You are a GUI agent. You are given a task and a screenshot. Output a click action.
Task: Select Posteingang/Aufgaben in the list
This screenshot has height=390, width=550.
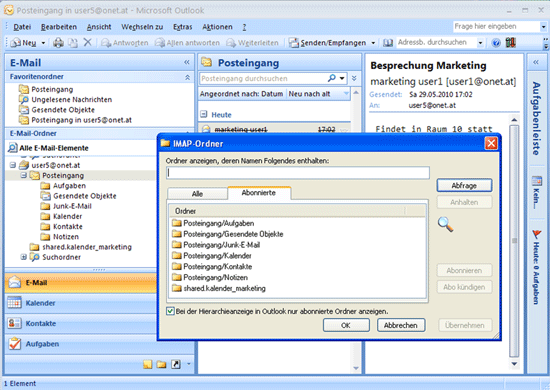click(x=213, y=223)
